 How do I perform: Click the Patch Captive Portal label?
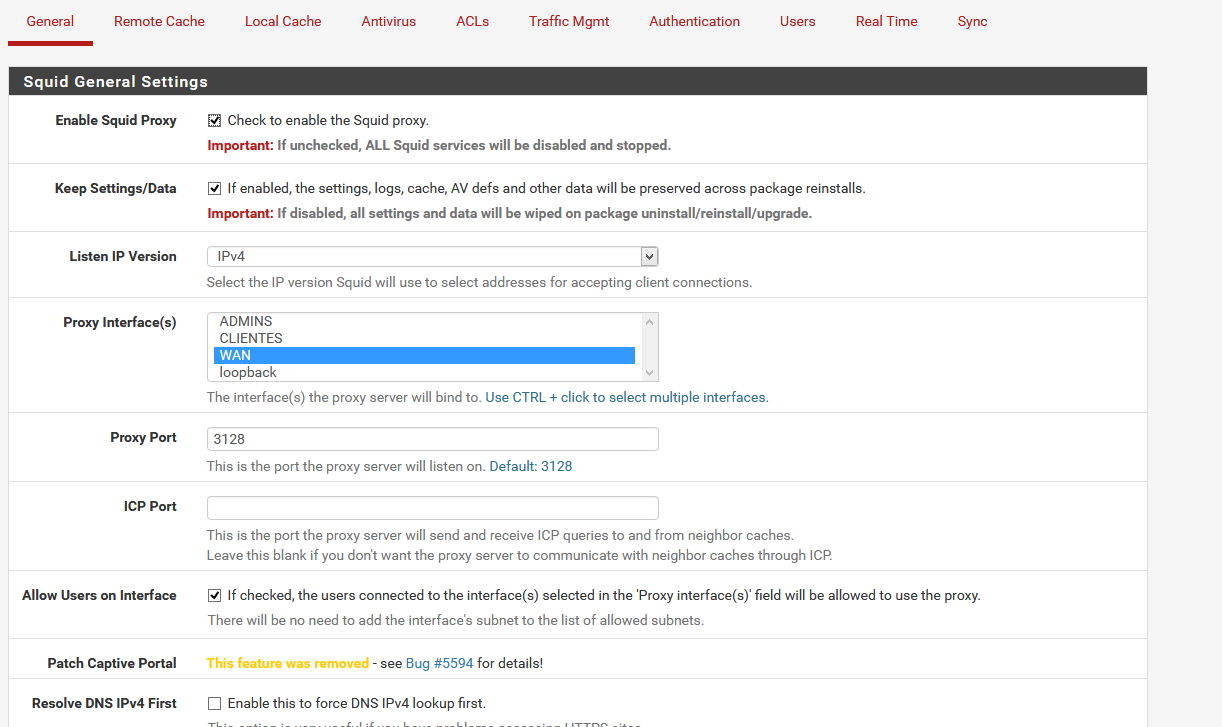(112, 663)
